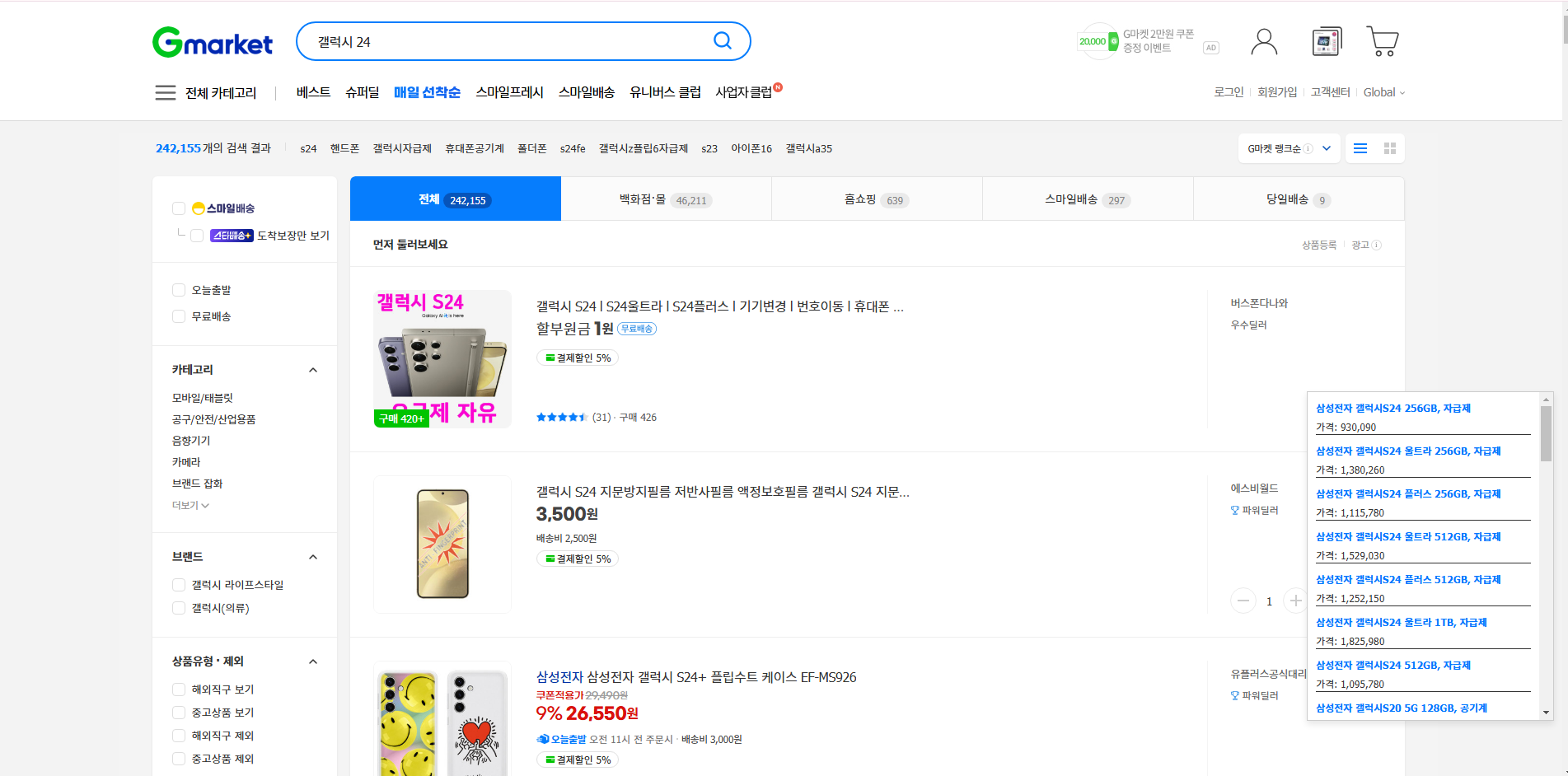Switch to list view layout icon
Screen dimensions: 1568x776
(x=1360, y=148)
